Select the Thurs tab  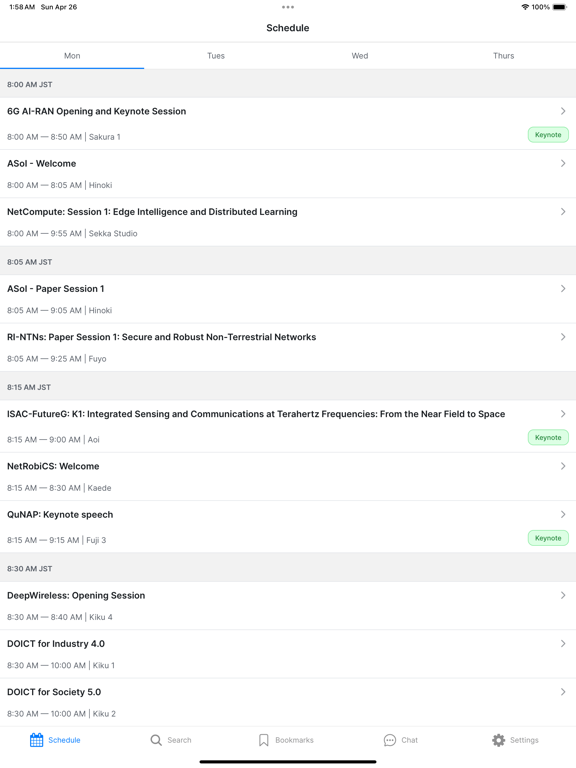[504, 56]
